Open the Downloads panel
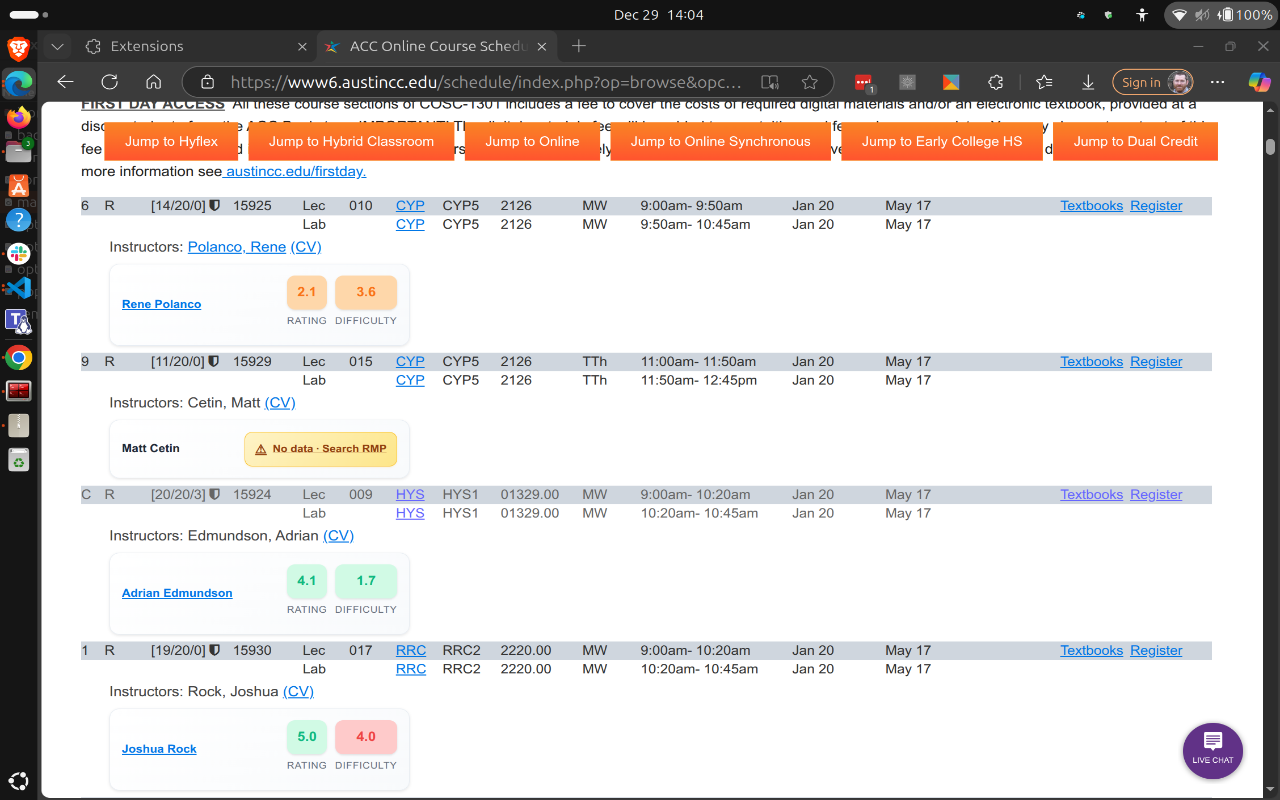The image size is (1280, 800). [1088, 82]
